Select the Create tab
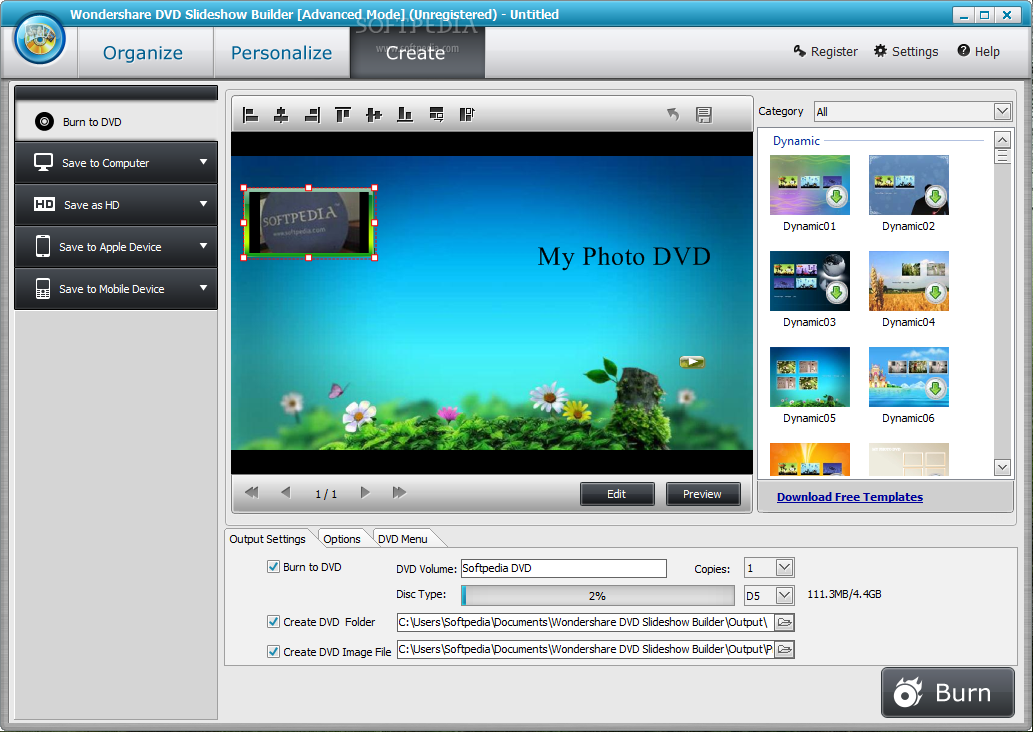This screenshot has height=732, width=1033. [416, 53]
